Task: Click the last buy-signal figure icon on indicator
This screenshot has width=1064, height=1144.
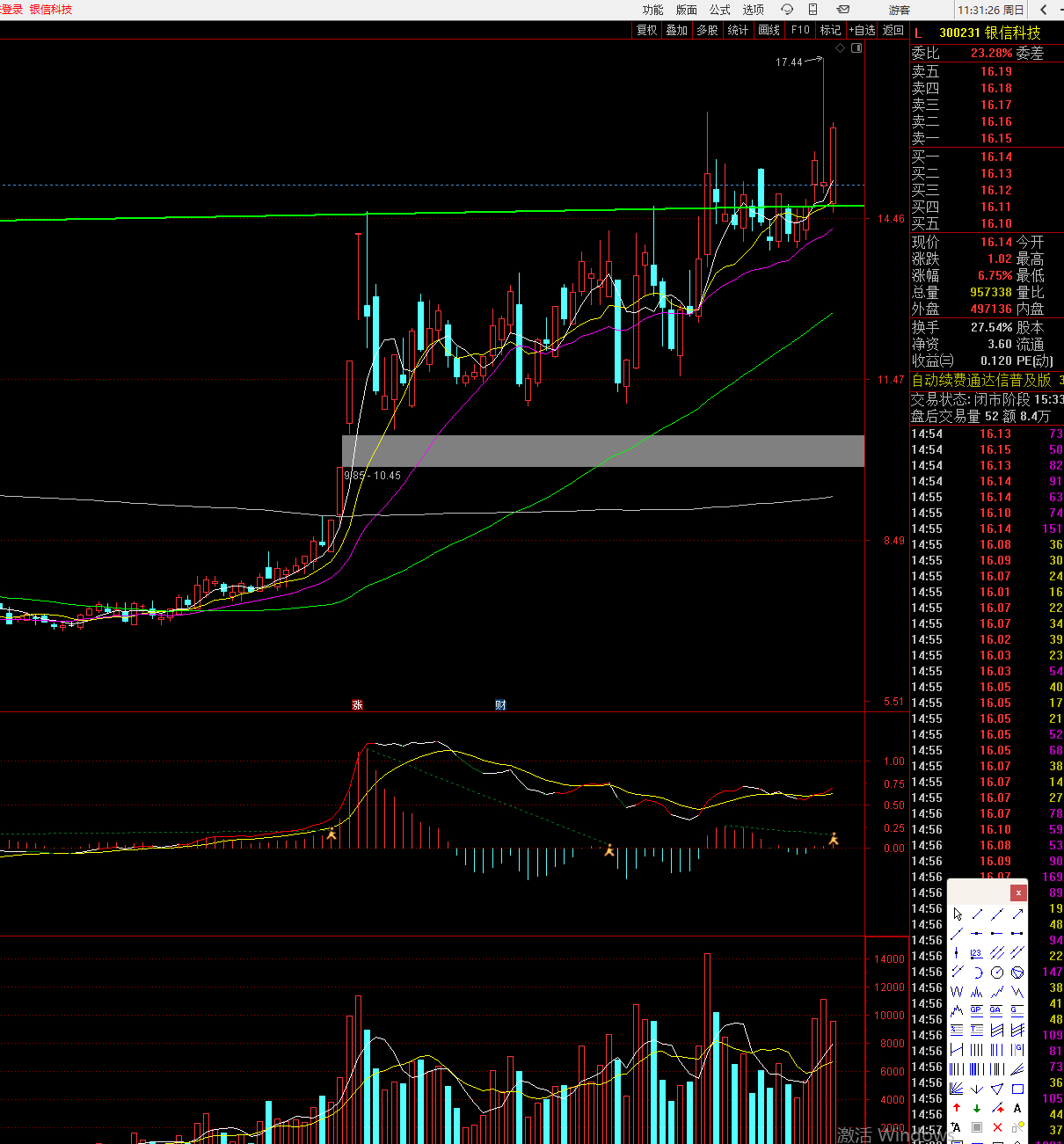Action: (x=834, y=839)
